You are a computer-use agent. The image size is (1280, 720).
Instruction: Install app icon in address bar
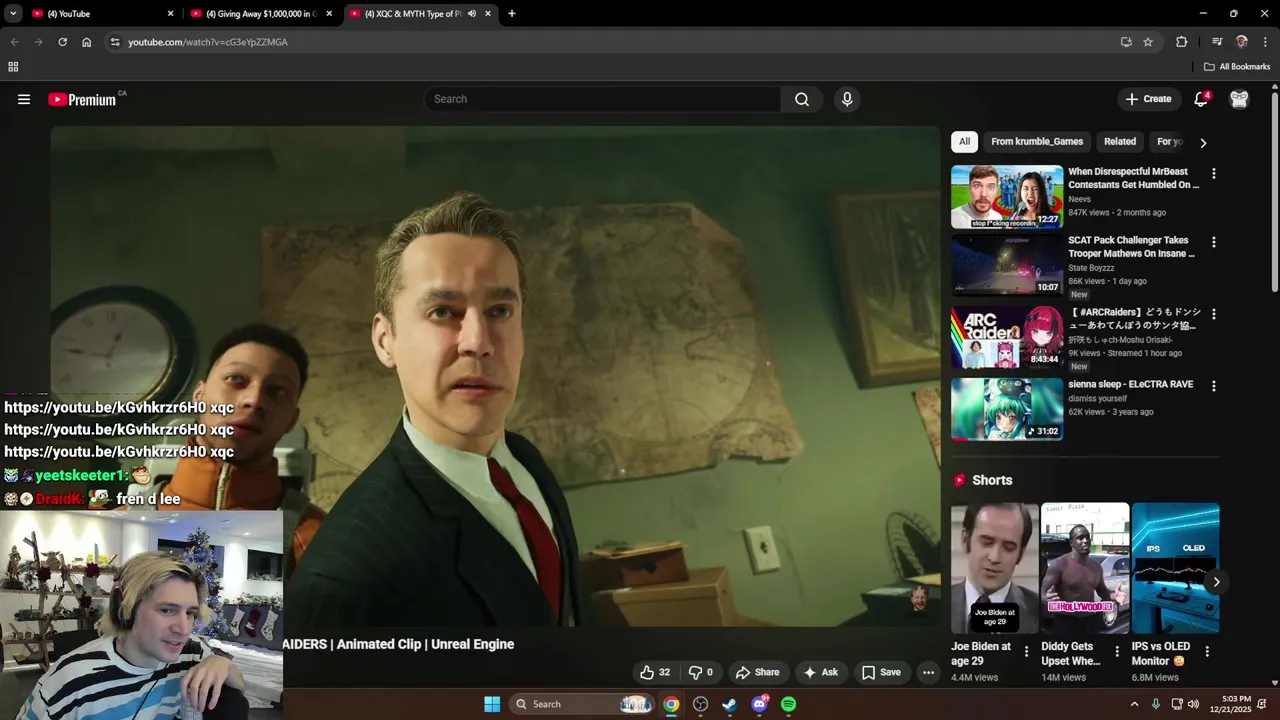(x=1126, y=42)
